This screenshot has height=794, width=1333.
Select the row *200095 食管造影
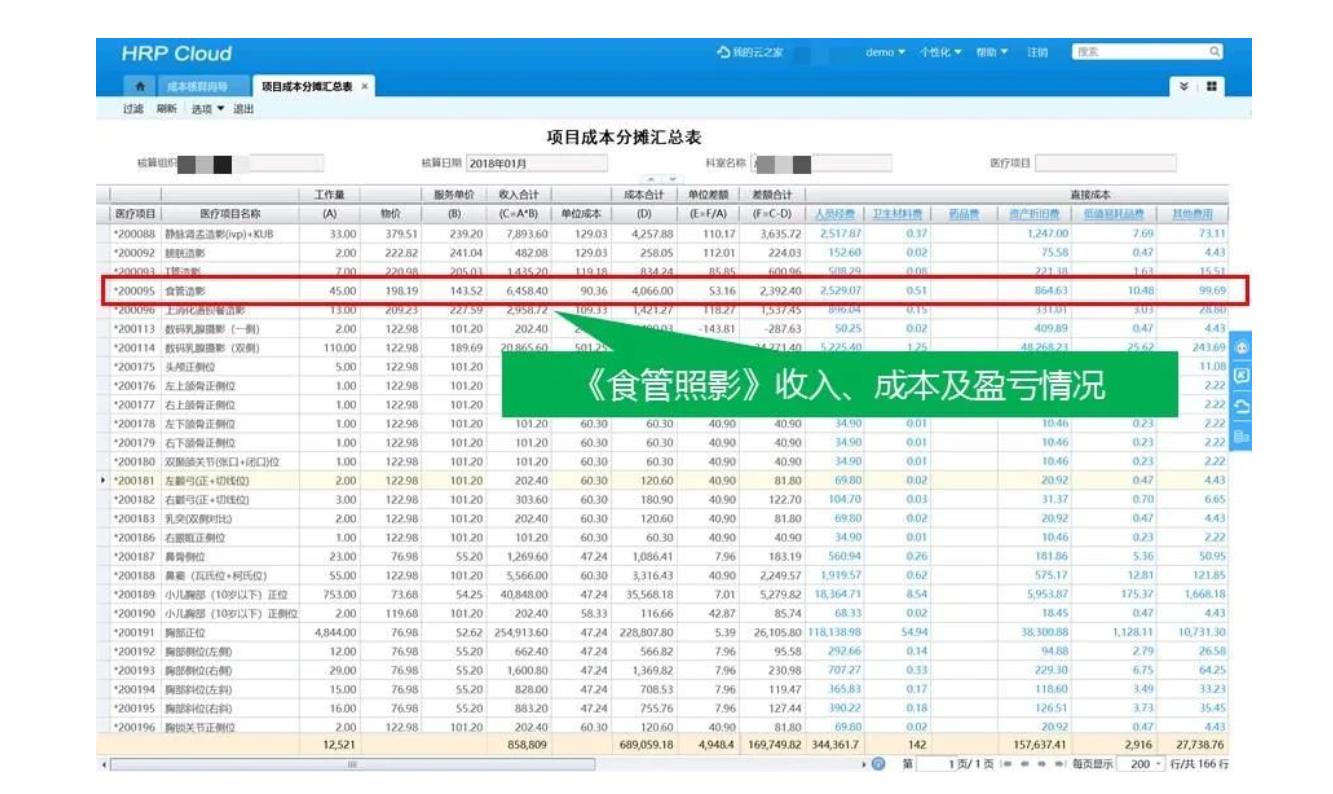tap(668, 291)
